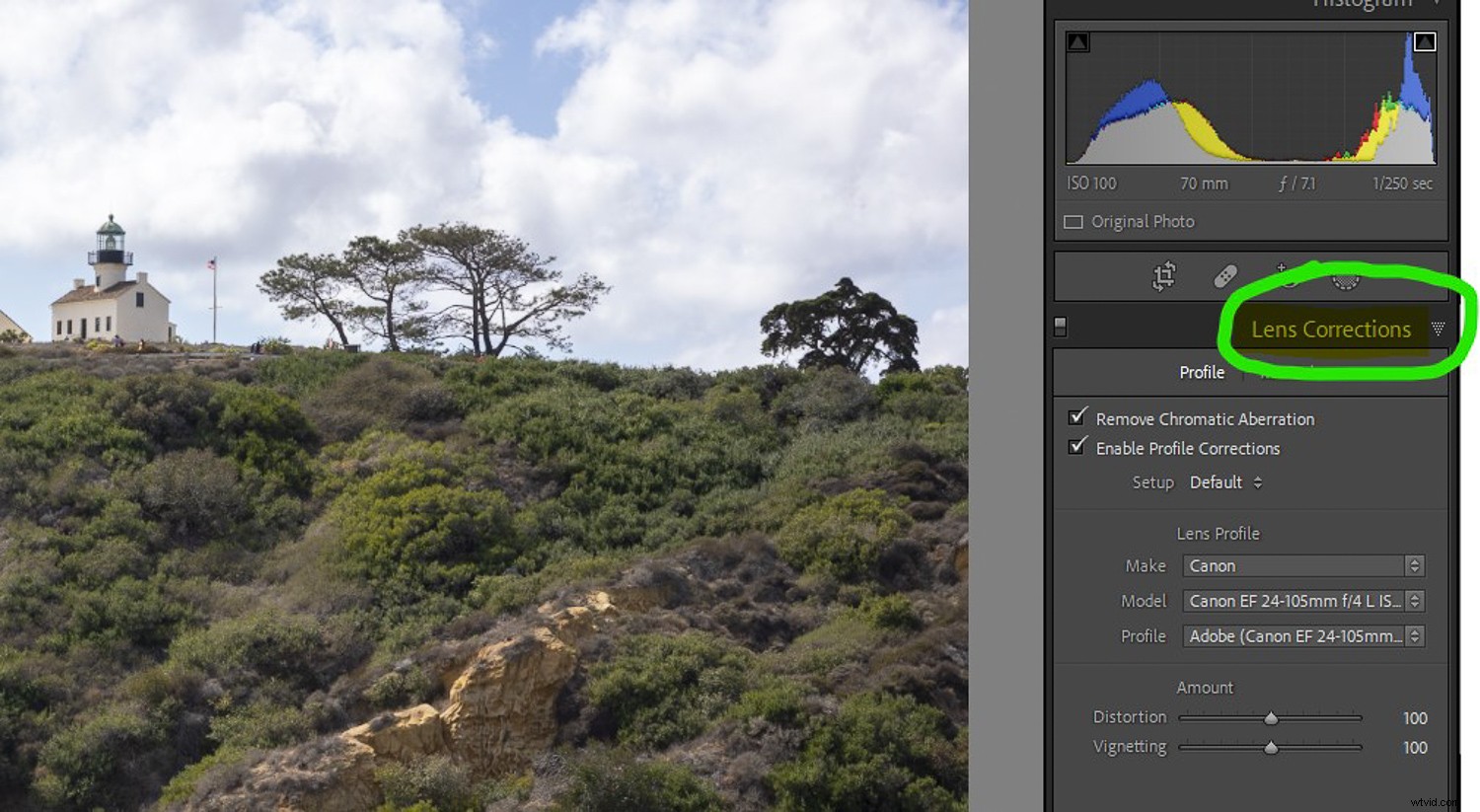Image resolution: width=1480 pixels, height=812 pixels.
Task: Click the Distortion value field showing 100
Action: point(1414,718)
